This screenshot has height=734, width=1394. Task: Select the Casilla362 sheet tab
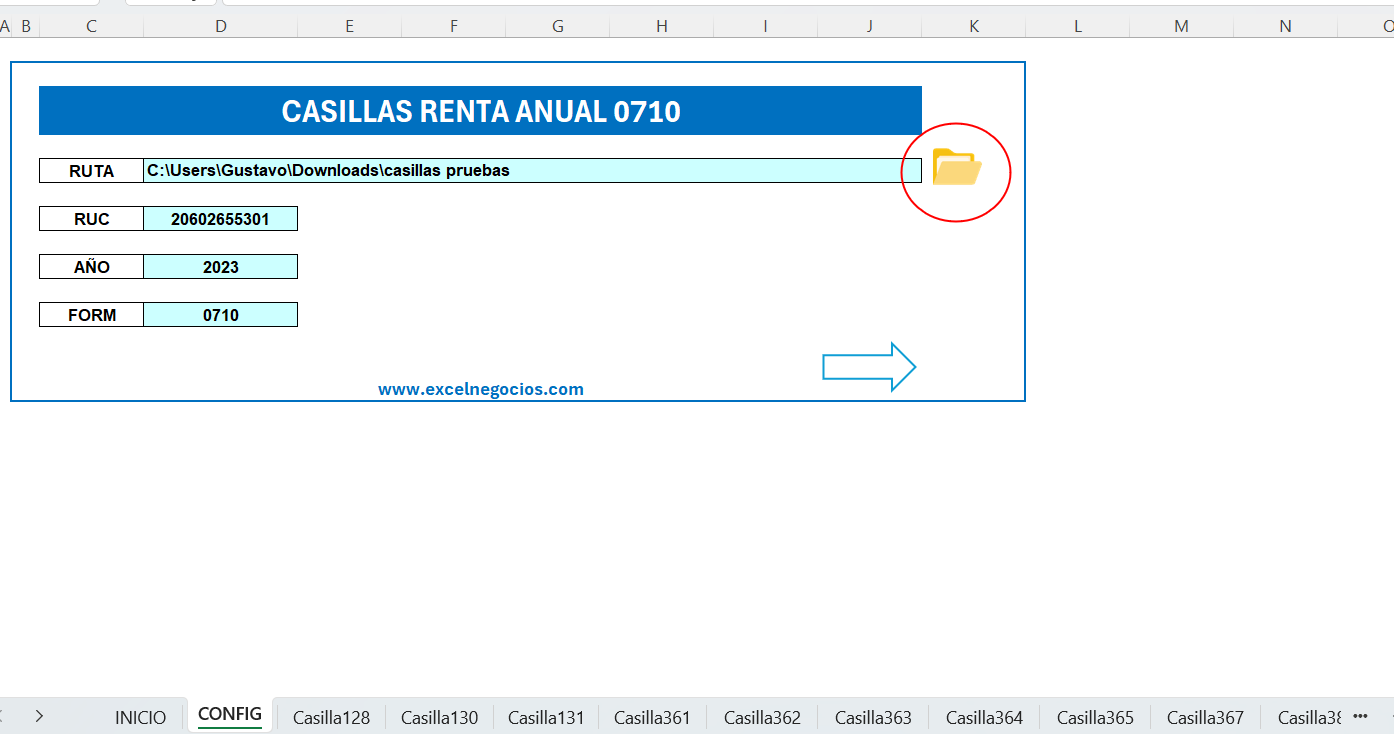pyautogui.click(x=762, y=717)
